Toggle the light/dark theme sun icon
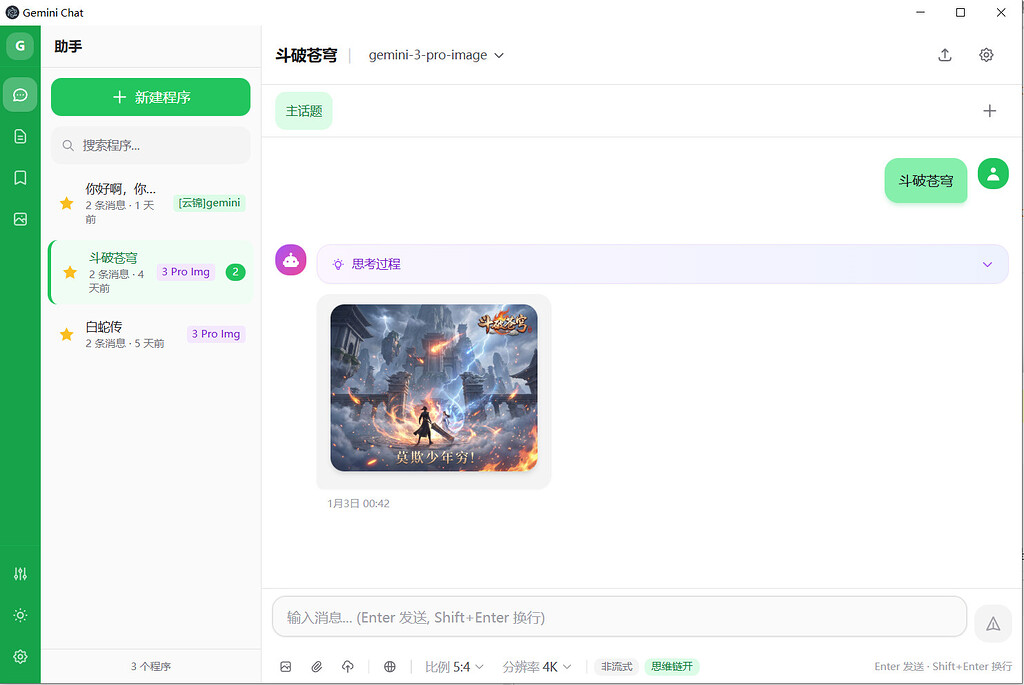The width and height of the screenshot is (1024, 685). click(x=20, y=615)
